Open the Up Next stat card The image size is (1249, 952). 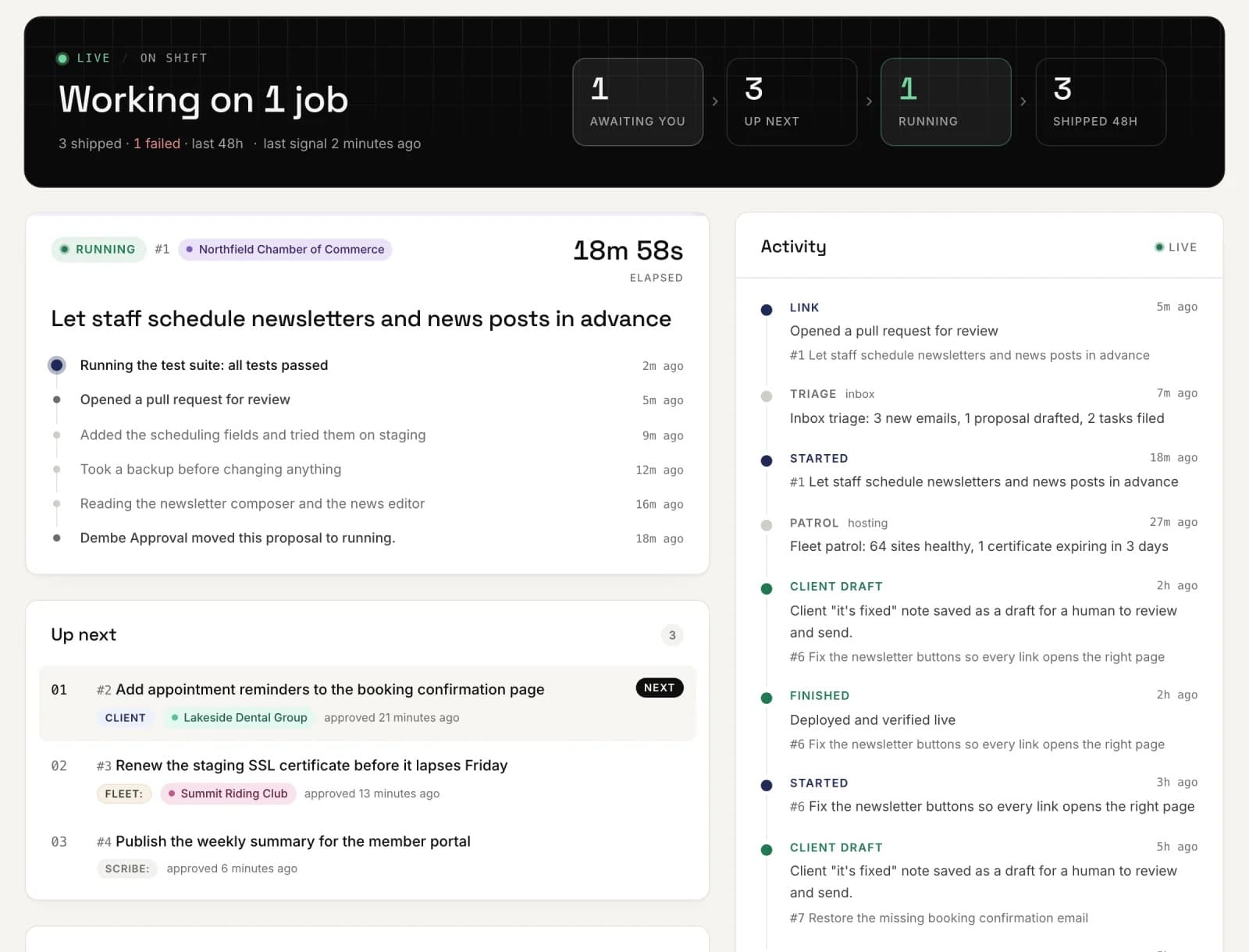(792, 102)
